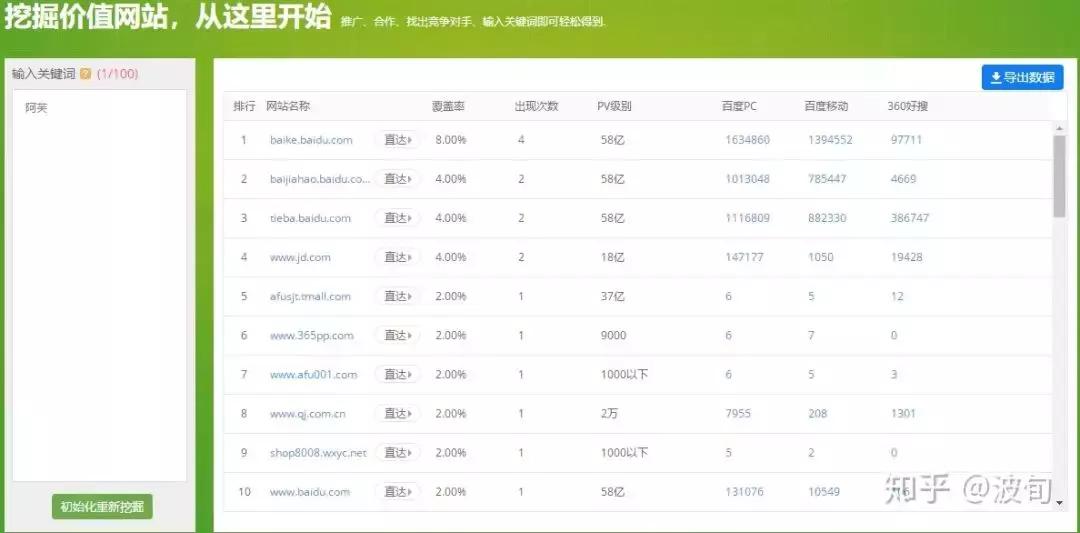Click 直达 button for www.baidu.com
The image size is (1080, 533).
(397, 492)
